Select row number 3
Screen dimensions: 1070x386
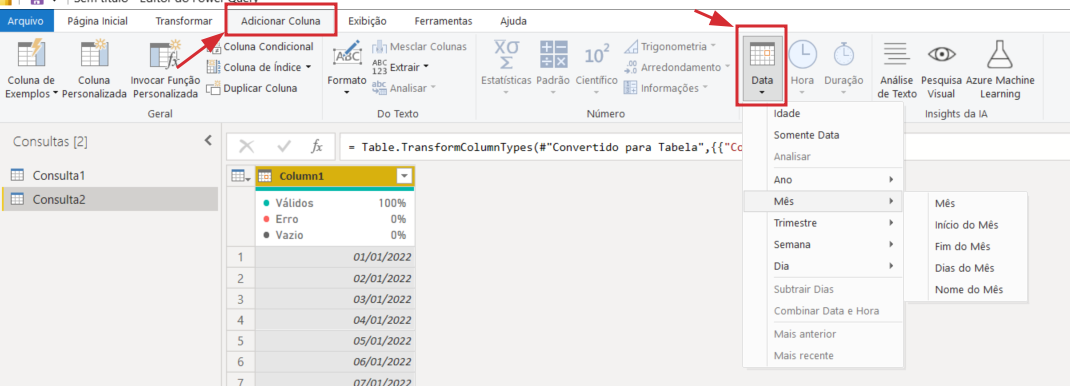point(240,299)
